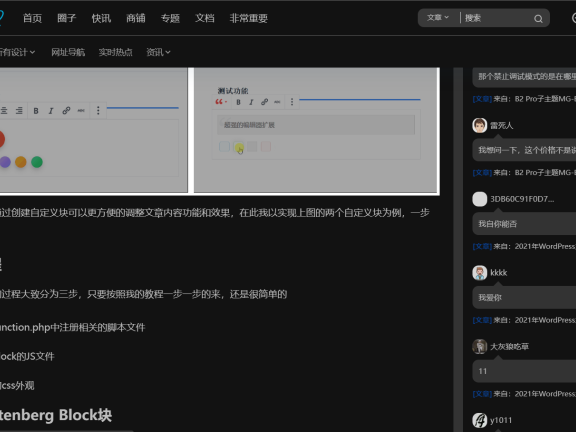
Task: Click the gray text field in 测试功能 block
Action: point(316,125)
